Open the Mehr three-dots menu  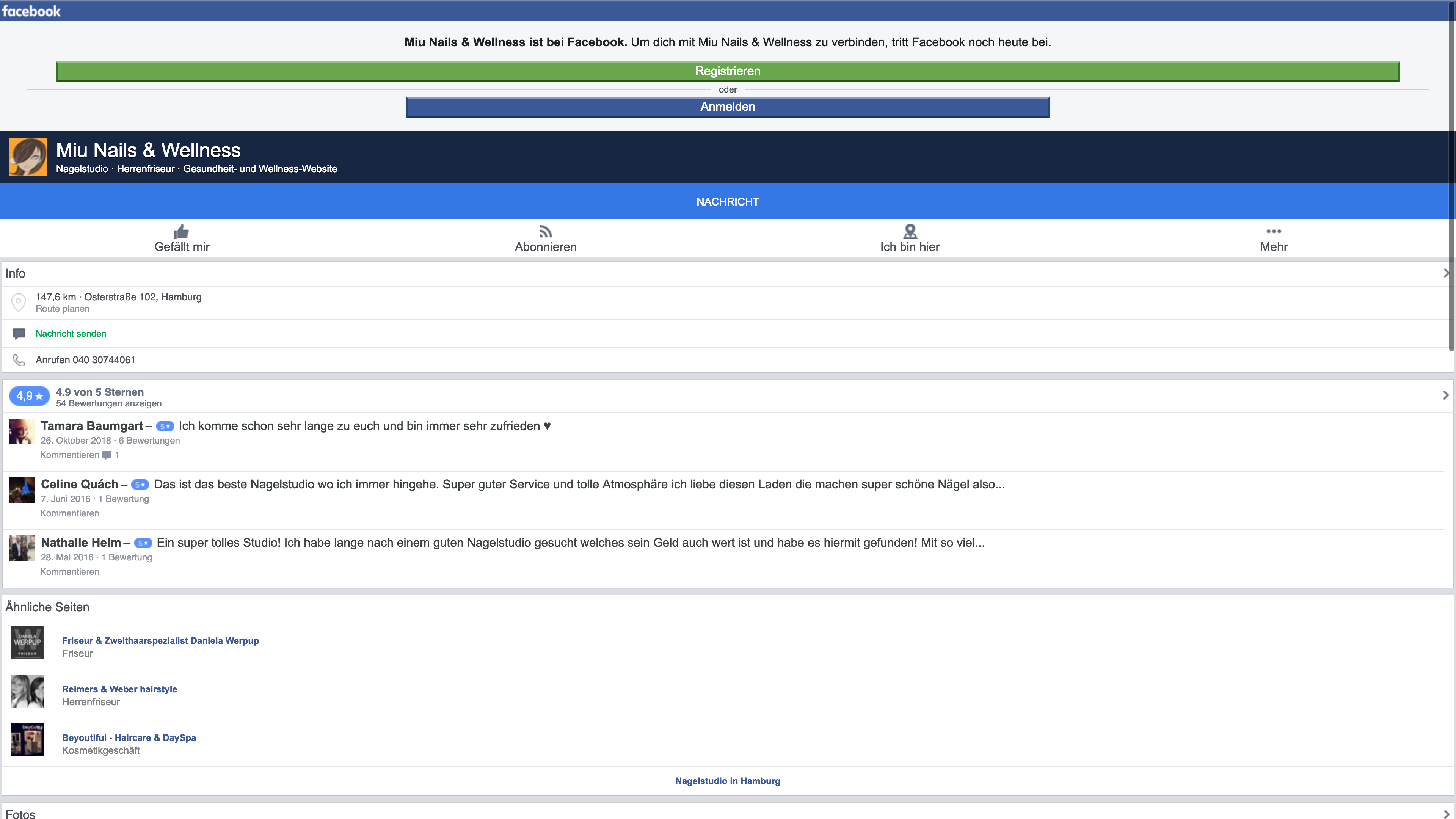[x=1274, y=231]
